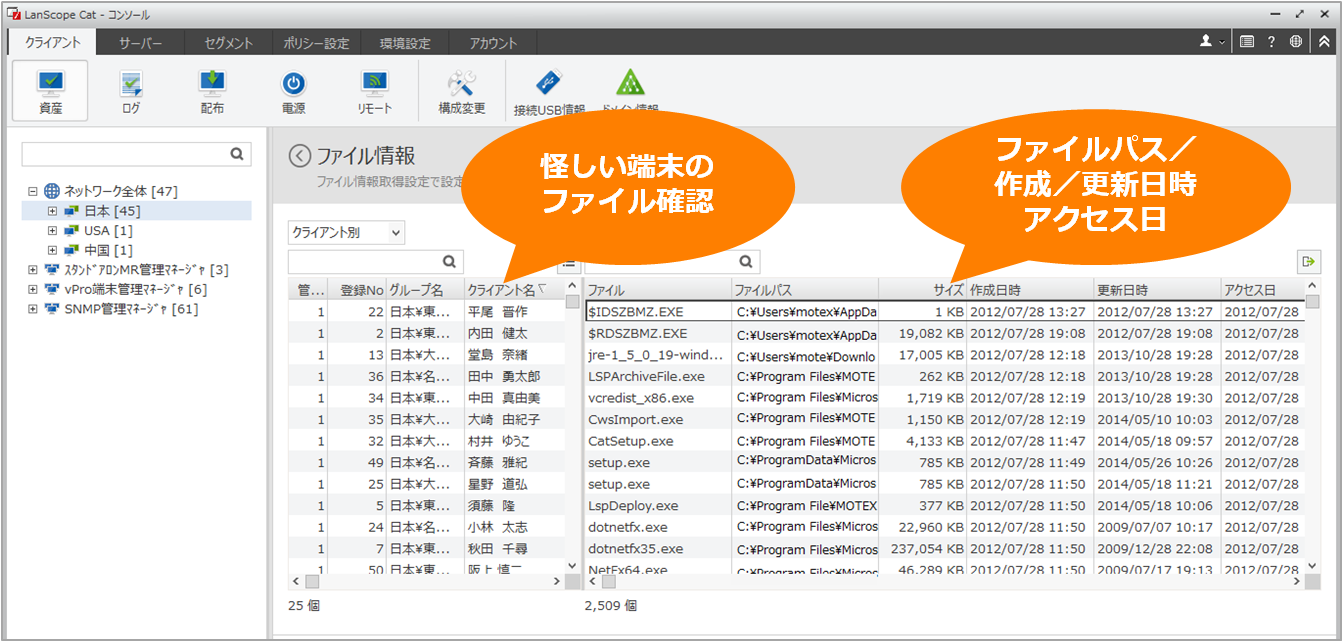Expand the vPro端末管理マネージャ node
Viewport: 1343px width, 642px height.
(x=33, y=289)
